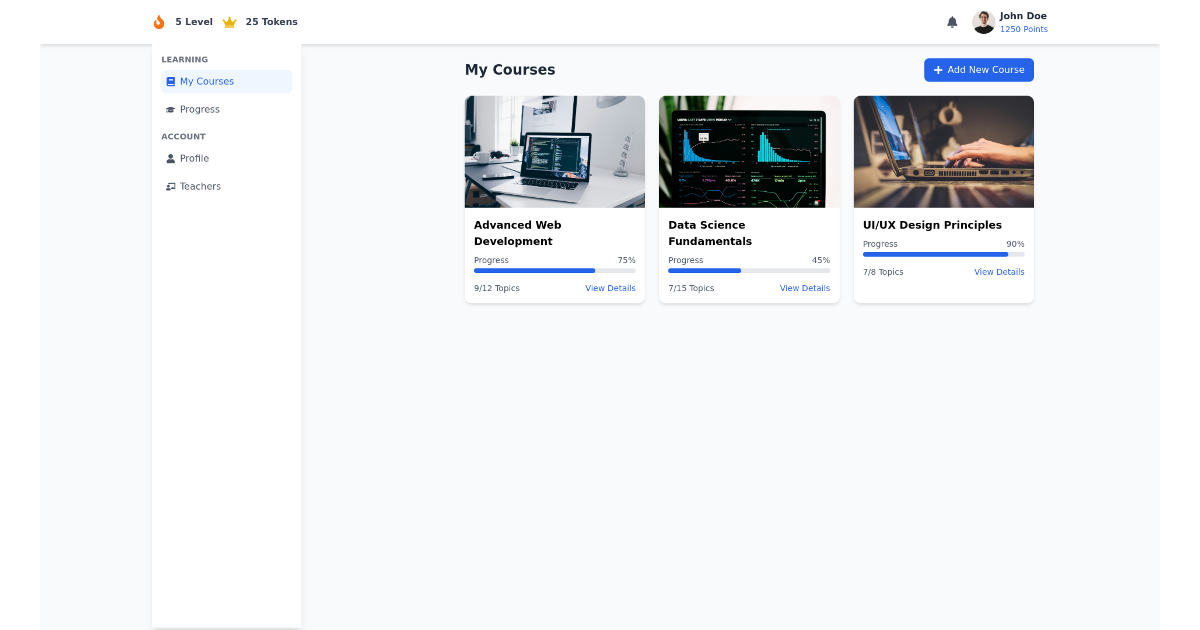
Task: Click the plus icon on Add New Course
Action: pyautogui.click(x=938, y=70)
